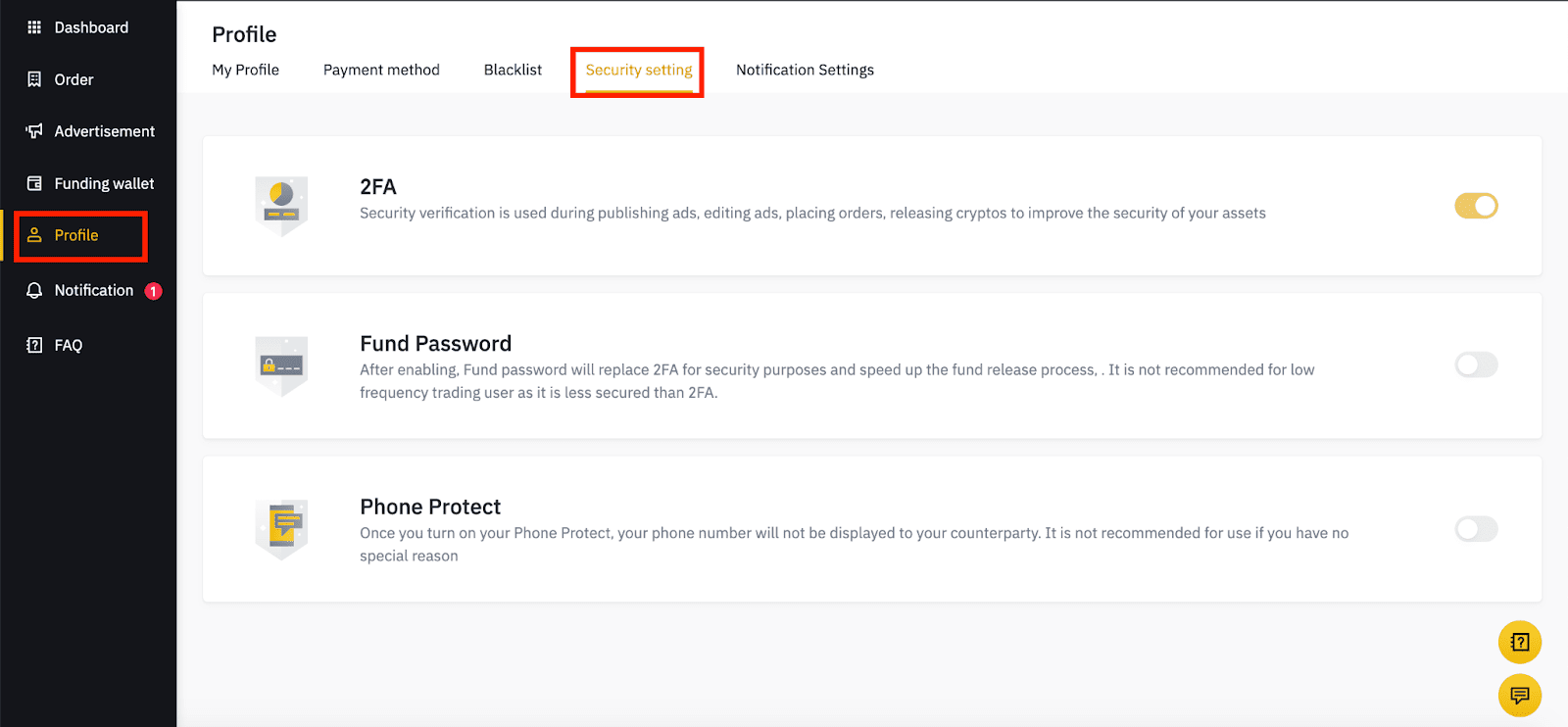Click the Profile page title
The width and height of the screenshot is (1568, 727).
coord(244,34)
